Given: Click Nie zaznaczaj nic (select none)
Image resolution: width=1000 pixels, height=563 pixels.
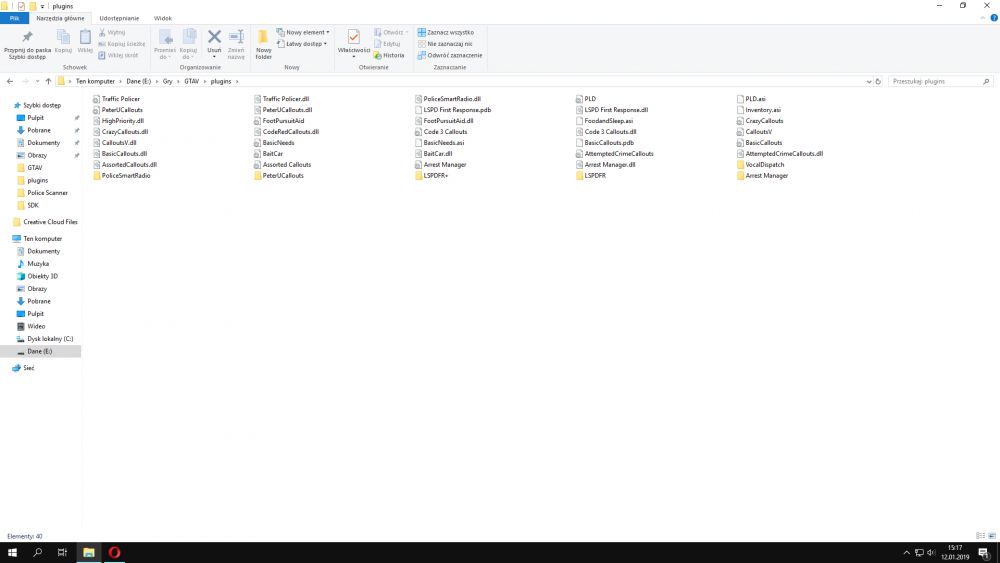Looking at the screenshot, I should tap(445, 44).
